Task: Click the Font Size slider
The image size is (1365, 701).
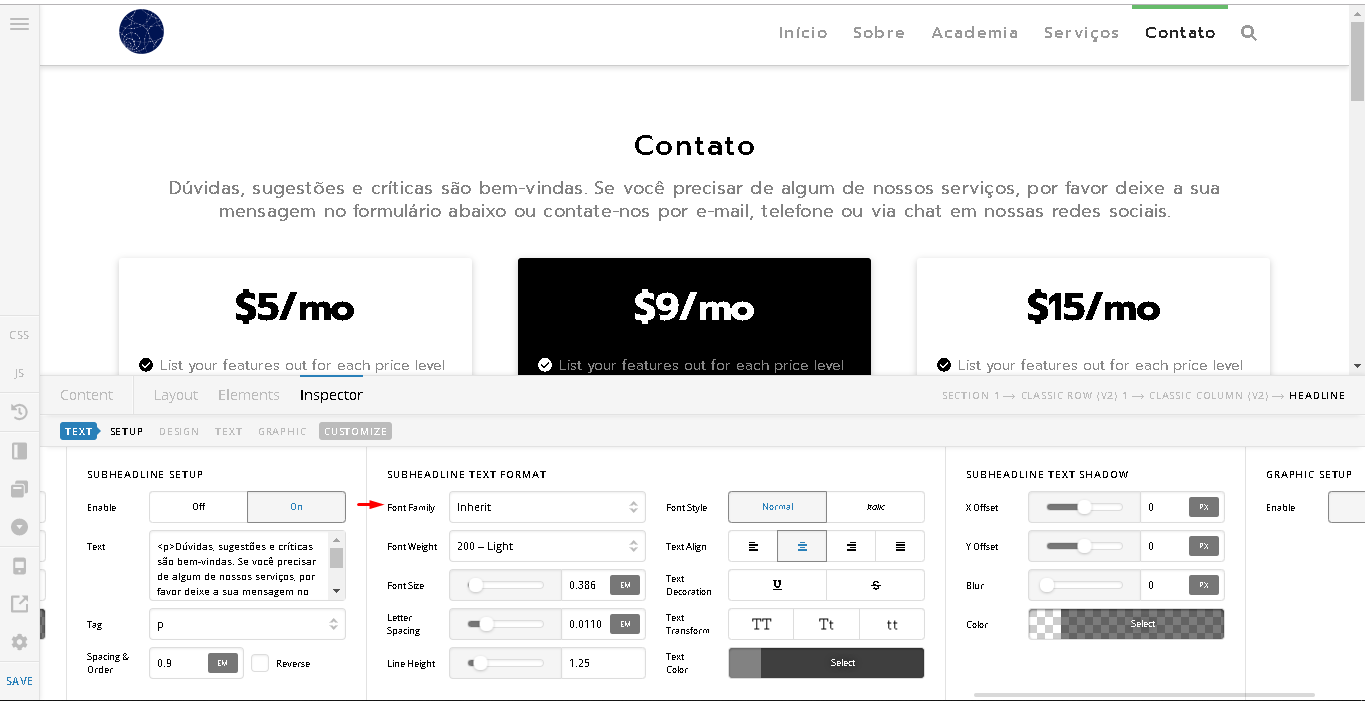Action: pos(505,585)
